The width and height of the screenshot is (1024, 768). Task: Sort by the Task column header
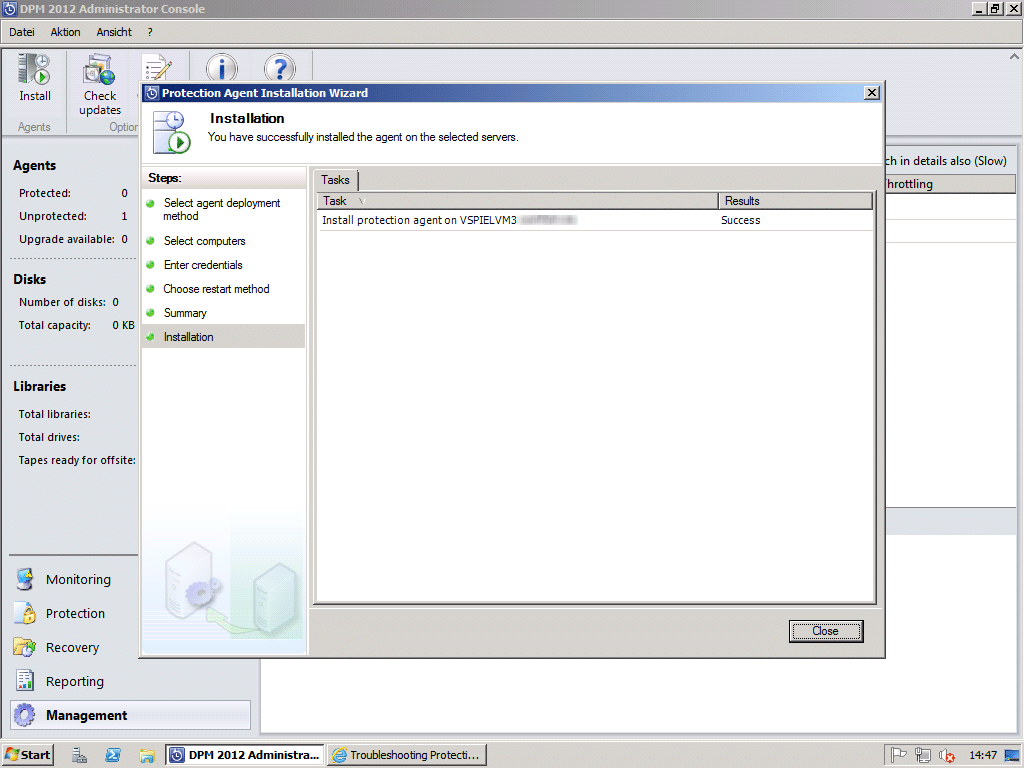[517, 201]
